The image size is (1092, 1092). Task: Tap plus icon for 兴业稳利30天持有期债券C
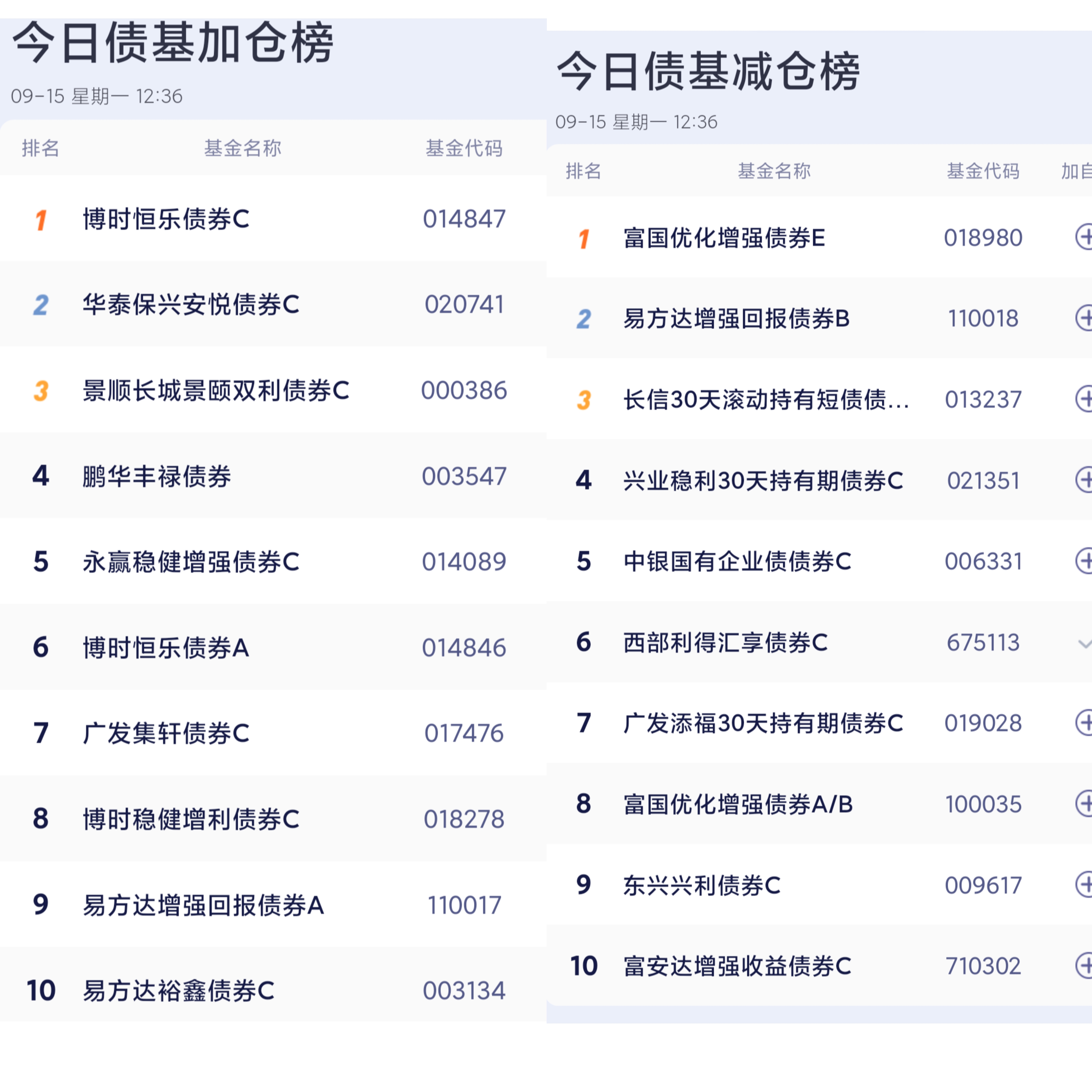coord(1084,480)
